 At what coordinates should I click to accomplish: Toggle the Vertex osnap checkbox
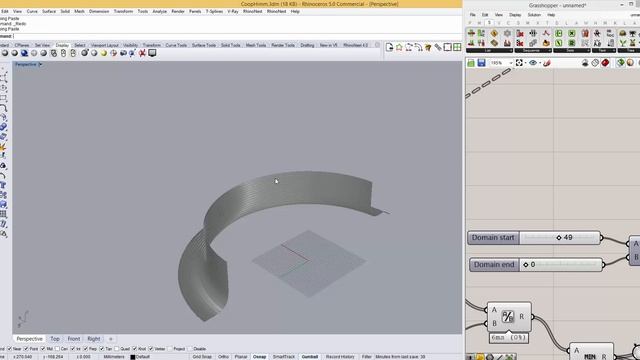tap(151, 349)
